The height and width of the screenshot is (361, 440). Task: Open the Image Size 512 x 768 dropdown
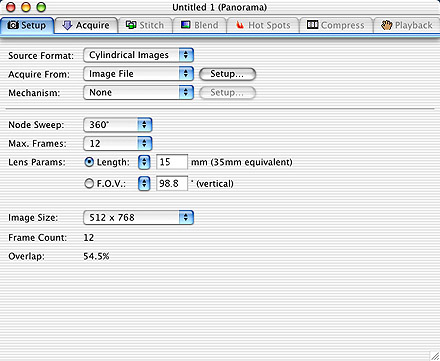[138, 217]
